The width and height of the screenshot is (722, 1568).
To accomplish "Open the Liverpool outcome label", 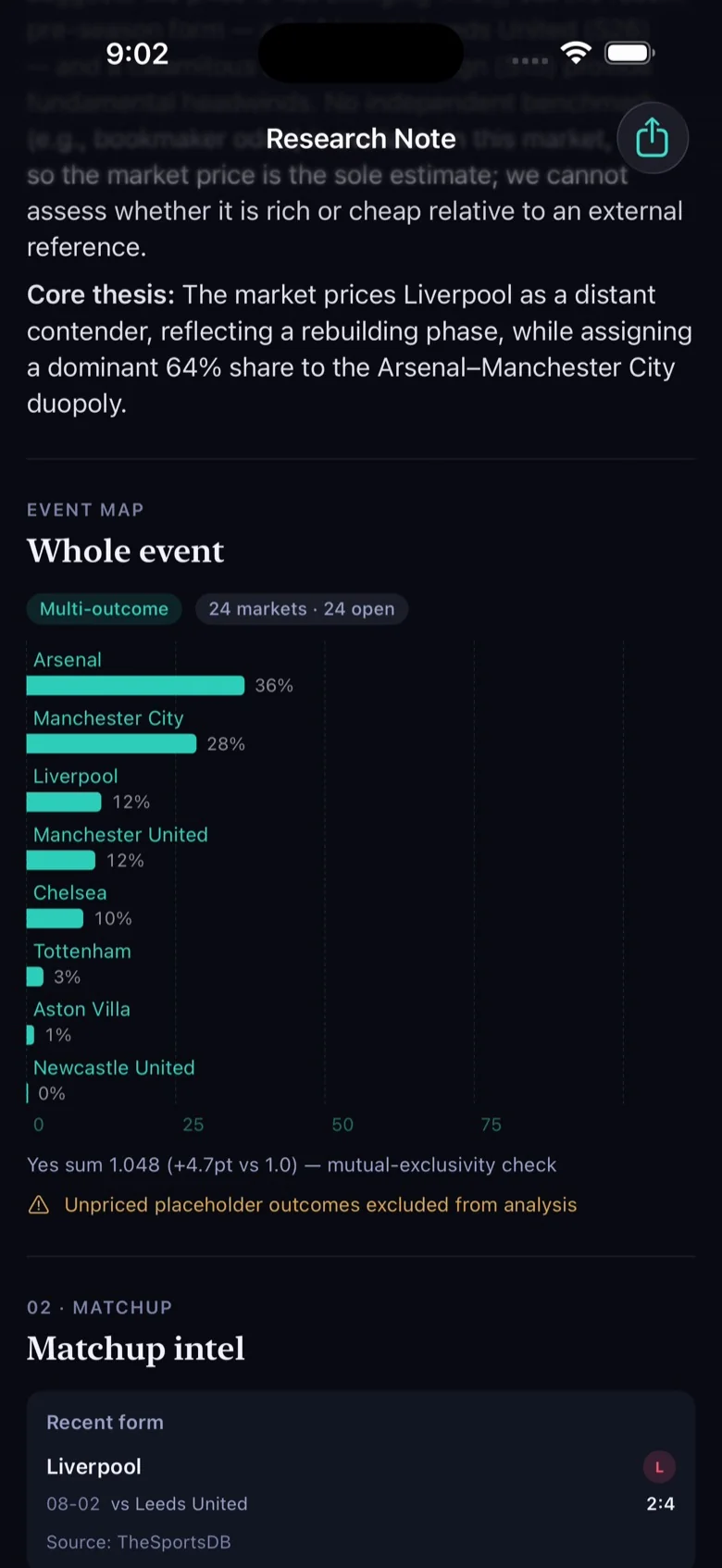I will [x=76, y=776].
